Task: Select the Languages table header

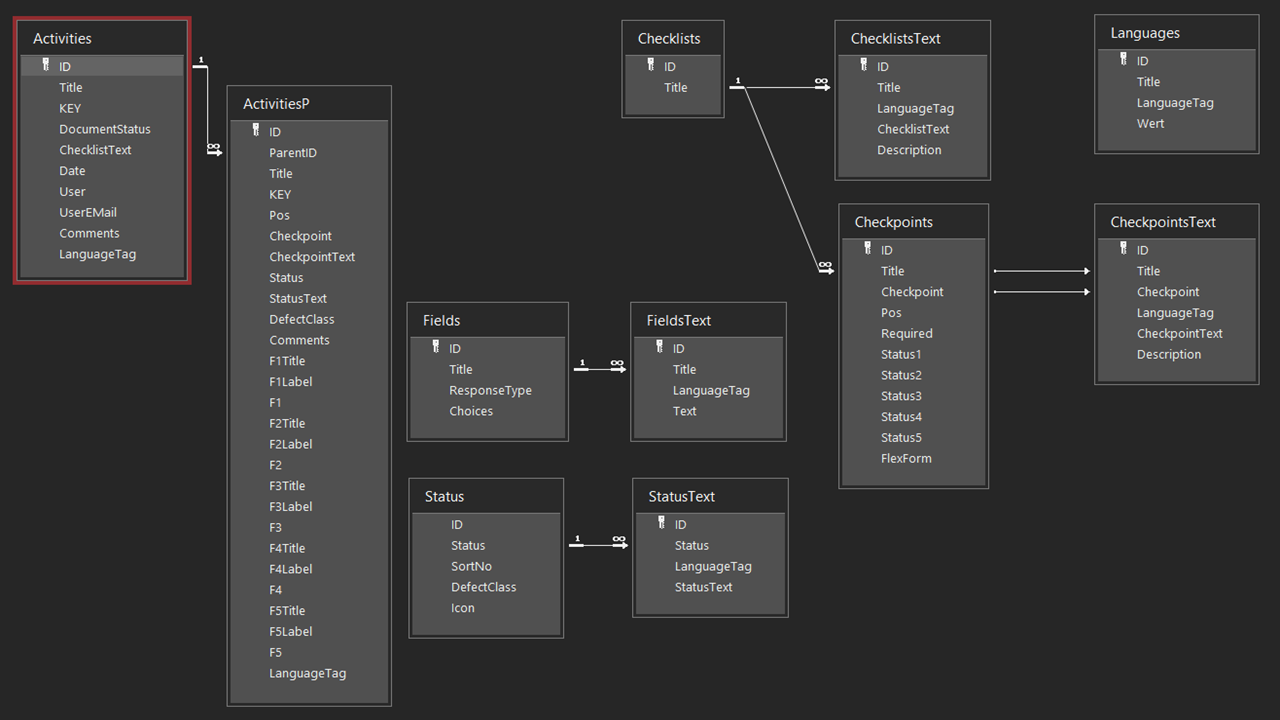Action: tap(1176, 33)
